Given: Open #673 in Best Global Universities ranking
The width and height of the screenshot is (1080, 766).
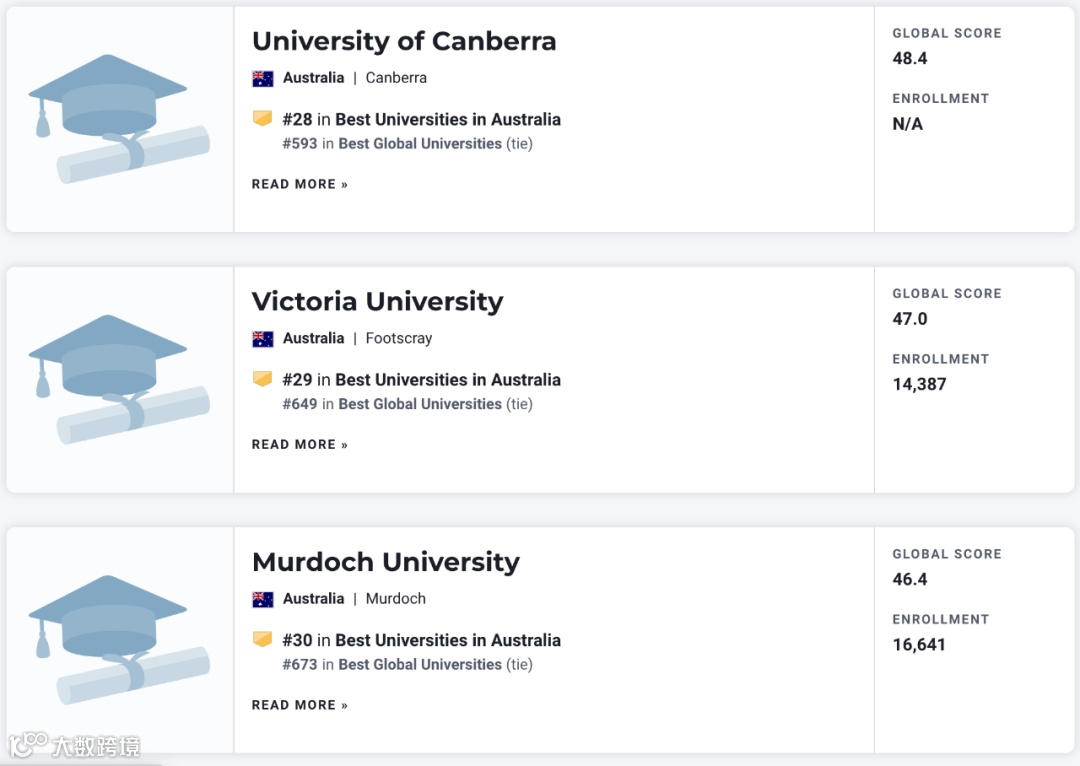Looking at the screenshot, I should [x=407, y=665].
